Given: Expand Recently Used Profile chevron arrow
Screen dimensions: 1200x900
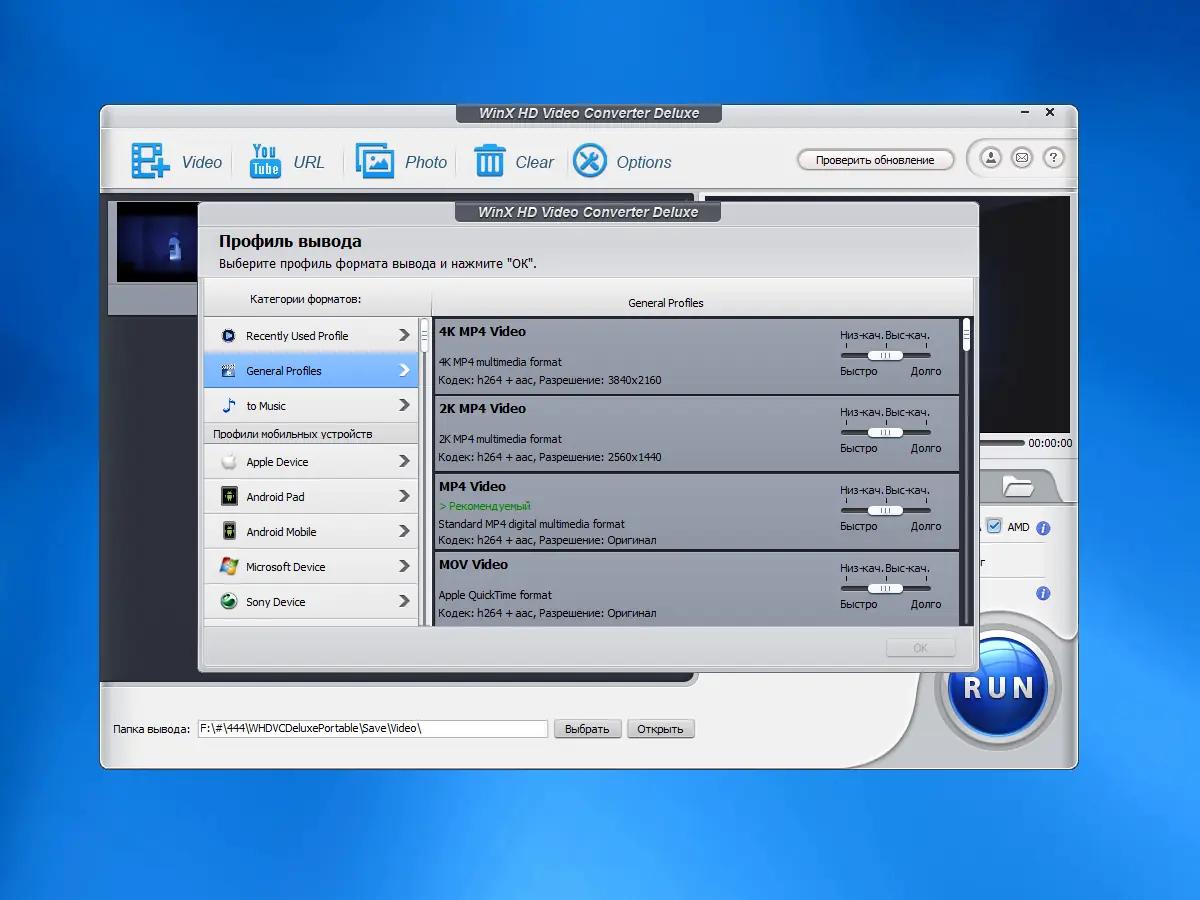Looking at the screenshot, I should [x=404, y=336].
